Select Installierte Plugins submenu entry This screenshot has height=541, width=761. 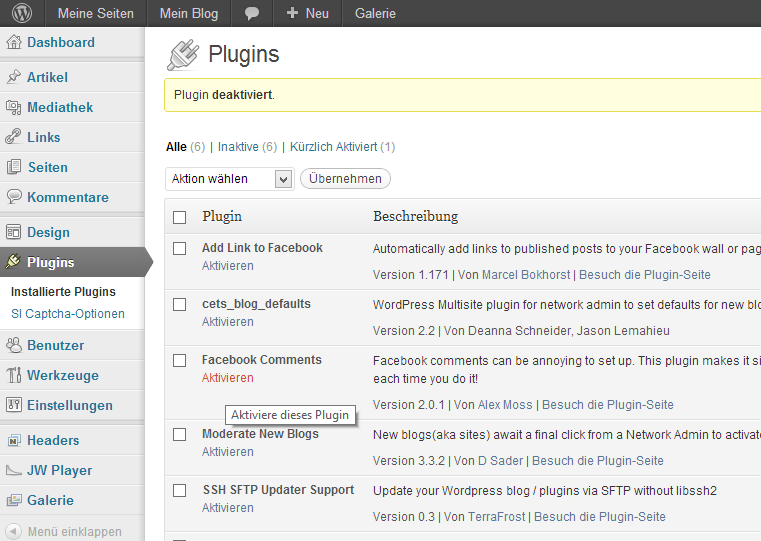pos(63,292)
